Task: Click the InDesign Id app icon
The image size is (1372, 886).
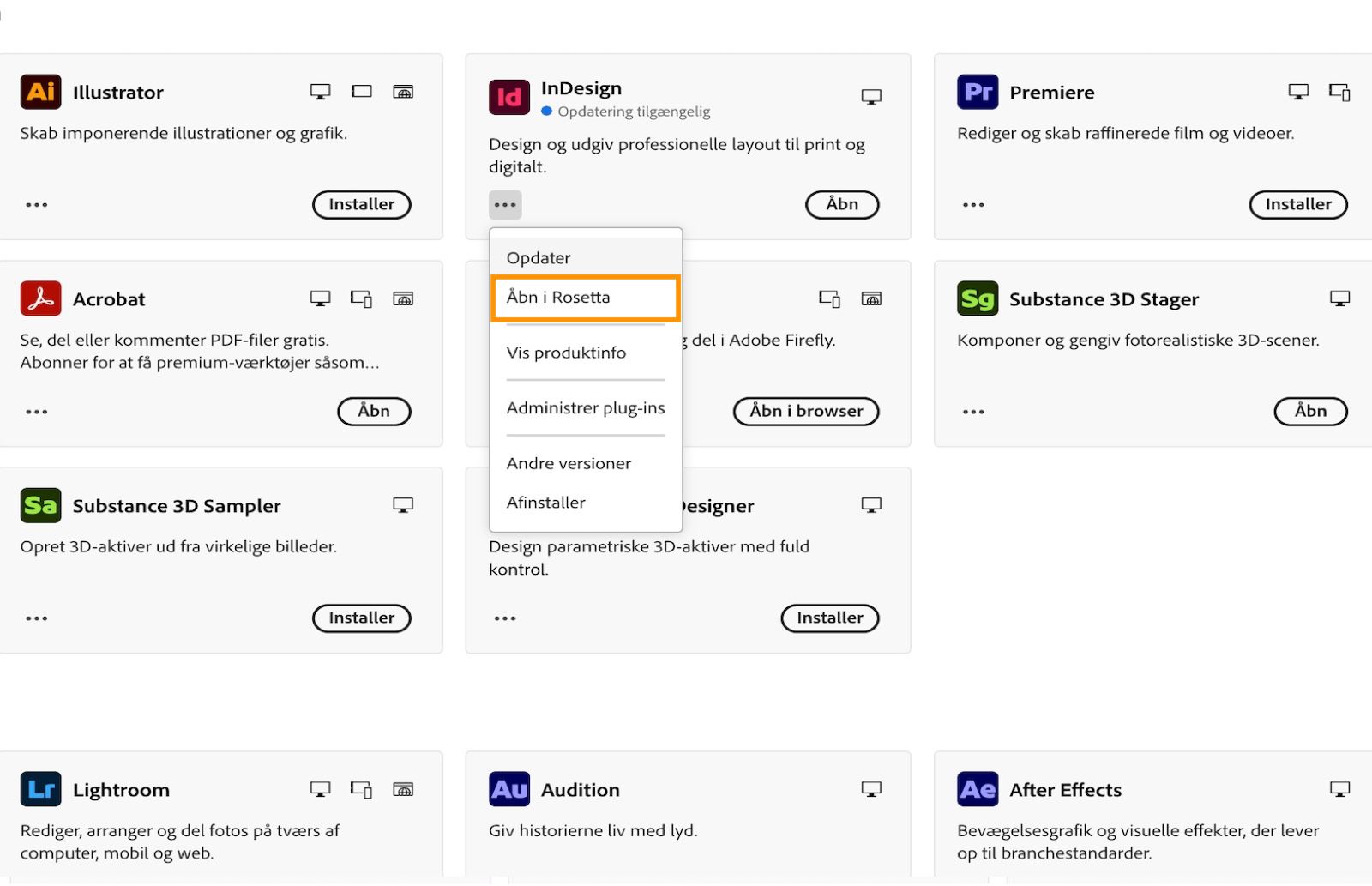Action: (x=509, y=97)
